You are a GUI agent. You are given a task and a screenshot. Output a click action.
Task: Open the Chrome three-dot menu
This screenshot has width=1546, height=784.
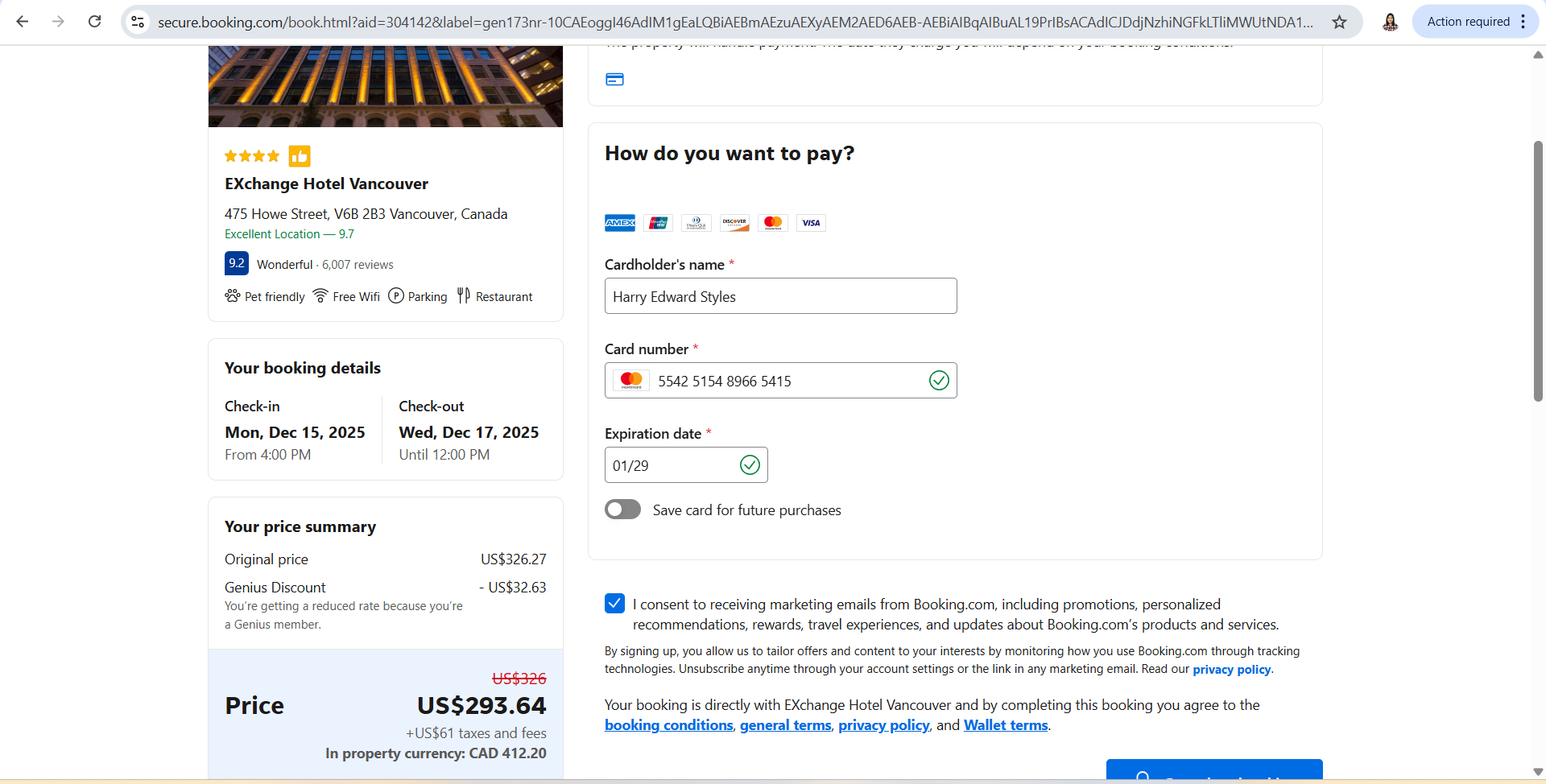pos(1523,22)
